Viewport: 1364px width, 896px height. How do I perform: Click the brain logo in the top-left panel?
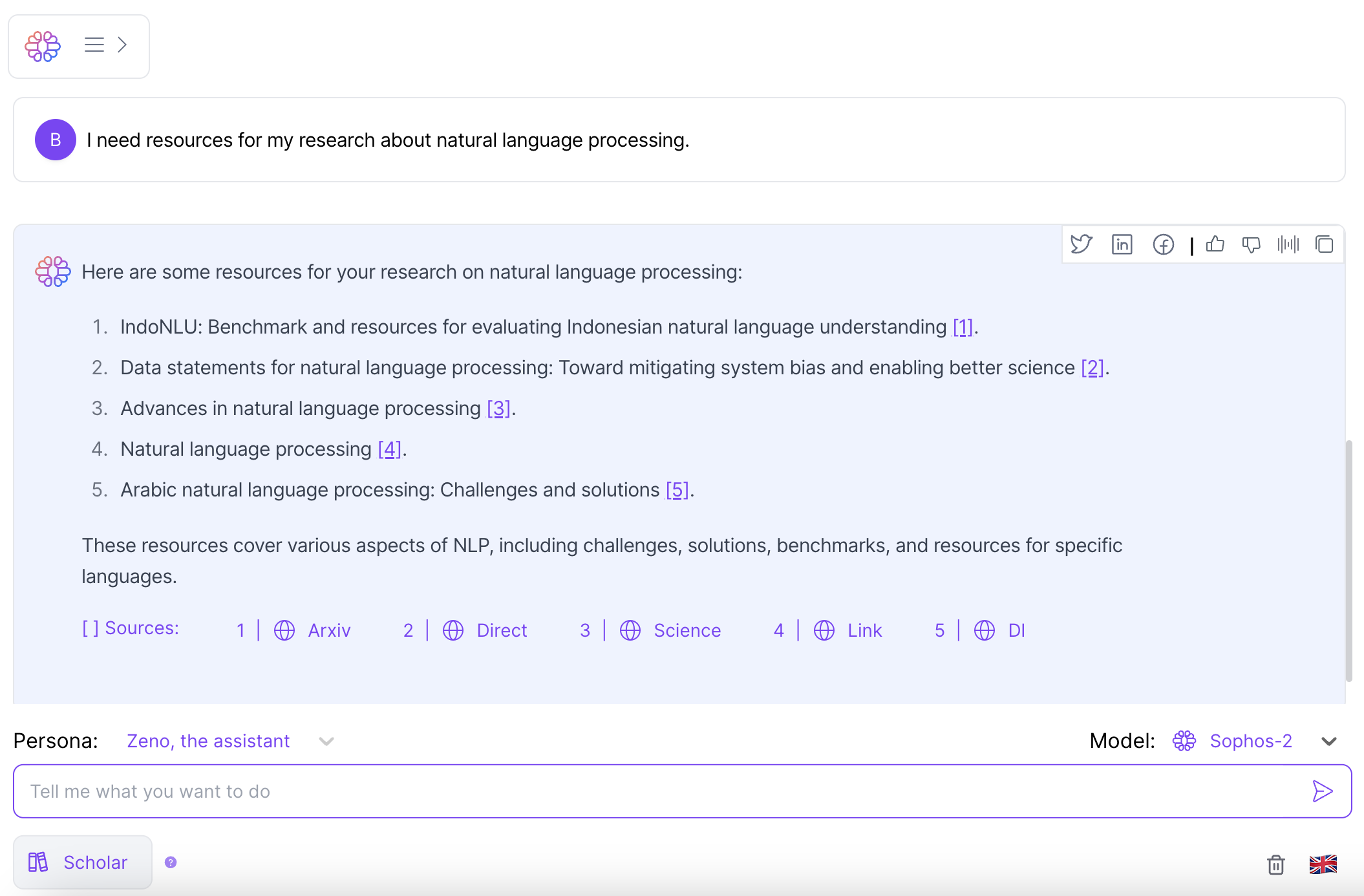click(x=43, y=46)
